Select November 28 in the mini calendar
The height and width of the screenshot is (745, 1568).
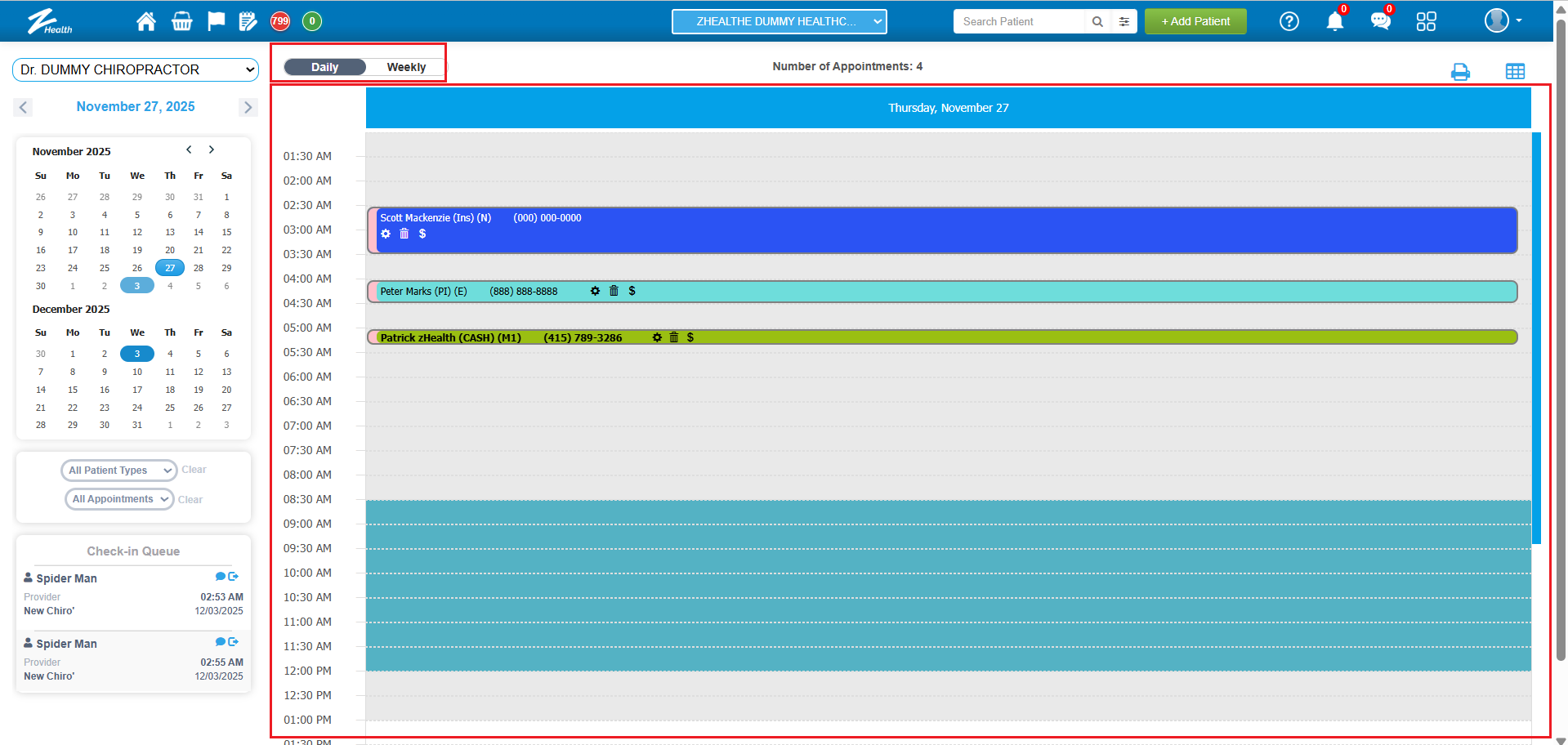pos(199,268)
